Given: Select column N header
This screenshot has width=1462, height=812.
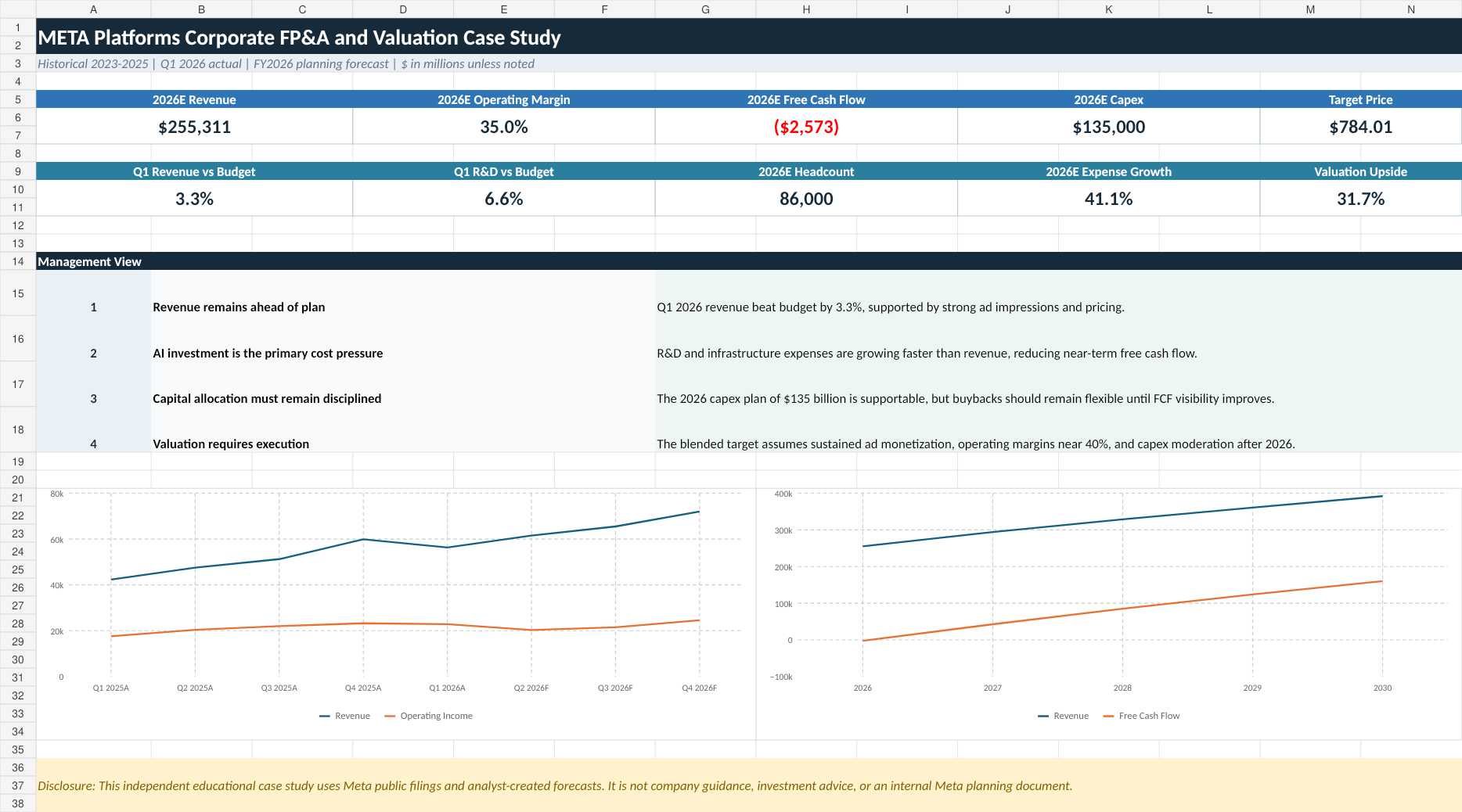Looking at the screenshot, I should click(1411, 9).
